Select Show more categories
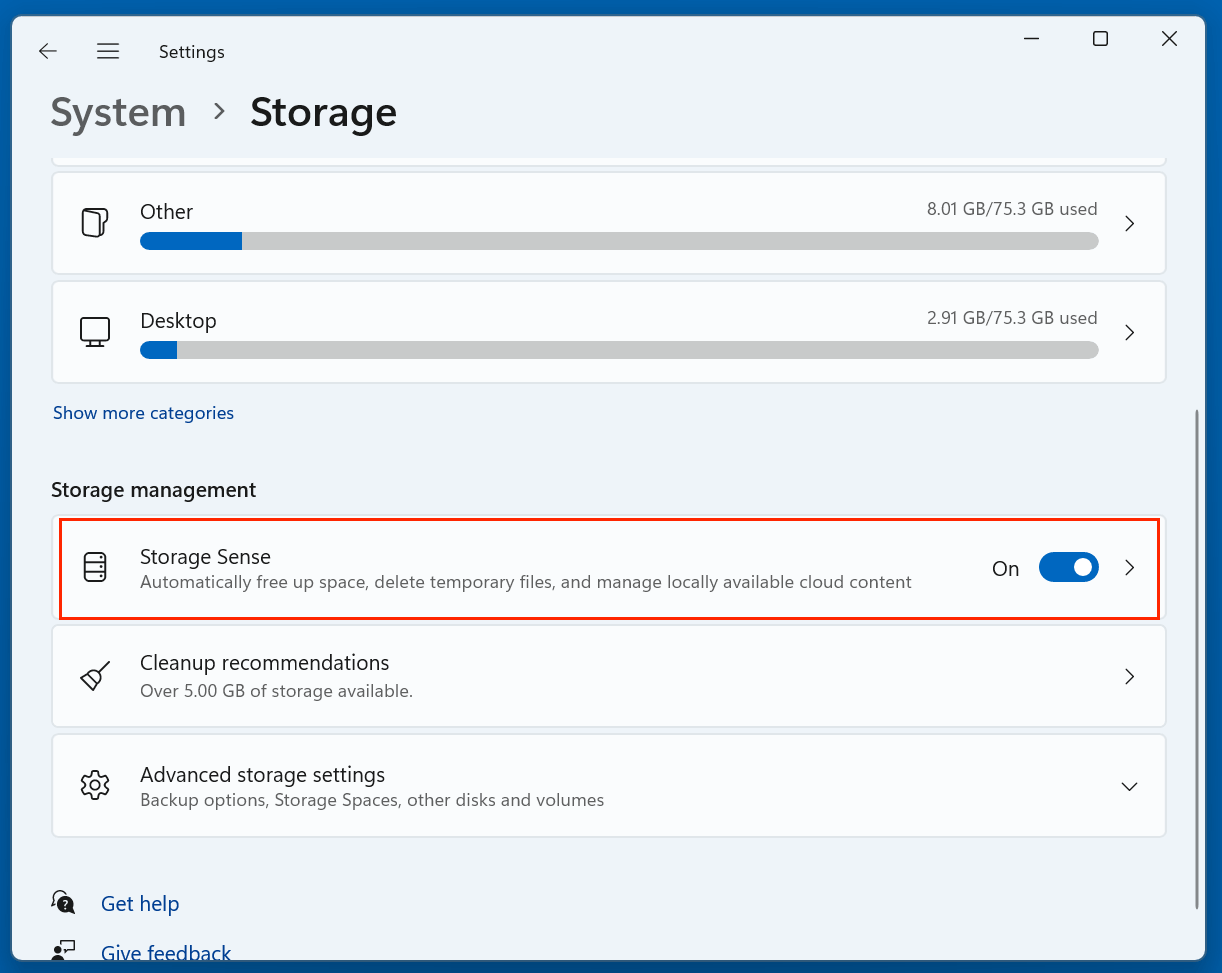The width and height of the screenshot is (1222, 973). (142, 412)
